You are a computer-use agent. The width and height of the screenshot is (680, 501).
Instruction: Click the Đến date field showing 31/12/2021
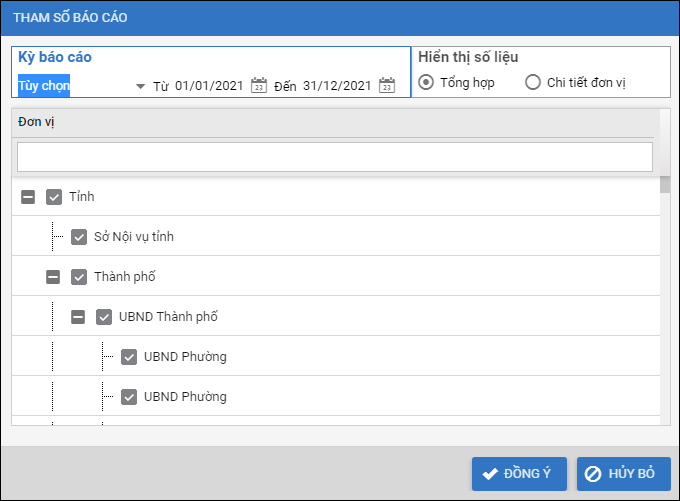337,86
